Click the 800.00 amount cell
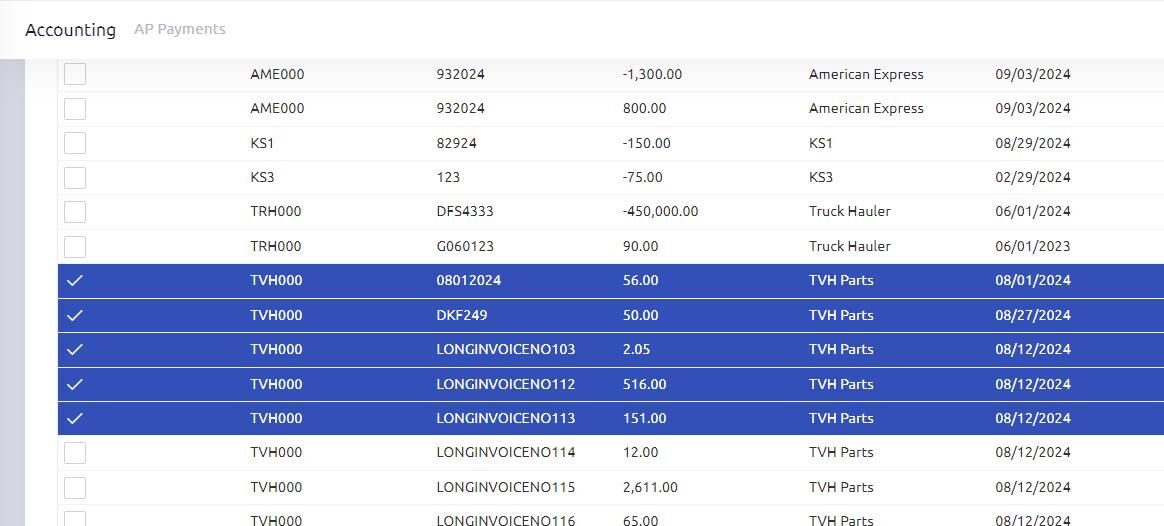 coord(644,108)
